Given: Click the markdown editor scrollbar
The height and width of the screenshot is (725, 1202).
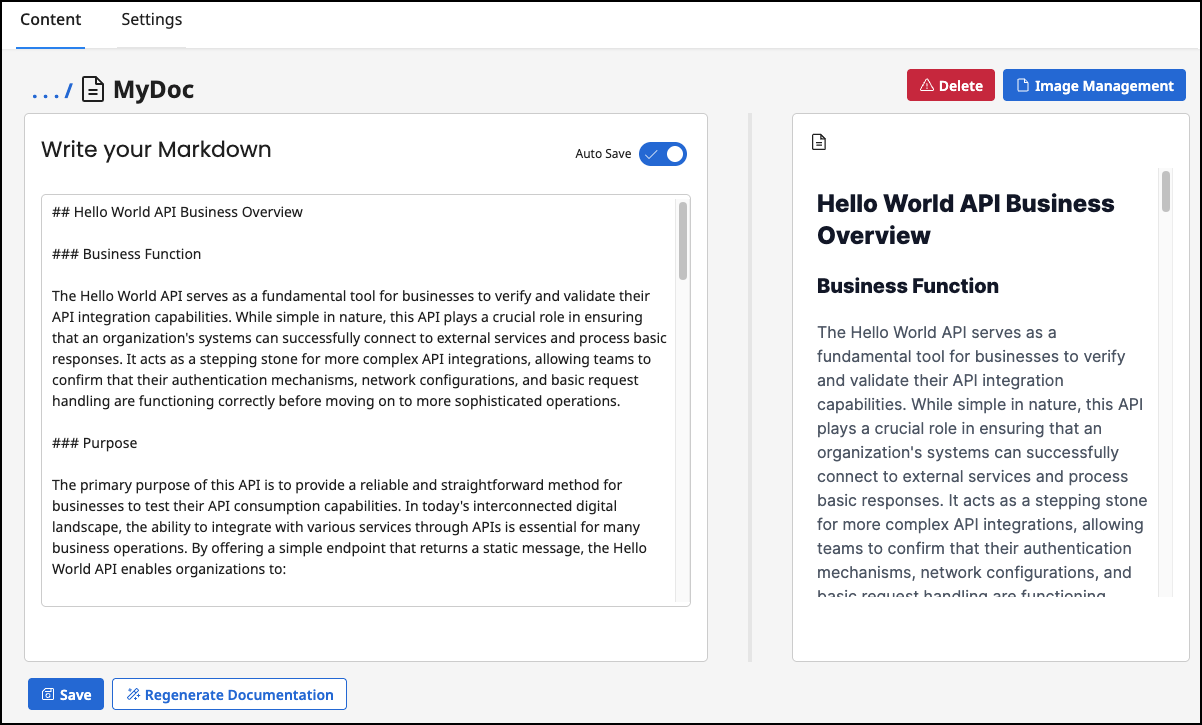Looking at the screenshot, I should [681, 240].
